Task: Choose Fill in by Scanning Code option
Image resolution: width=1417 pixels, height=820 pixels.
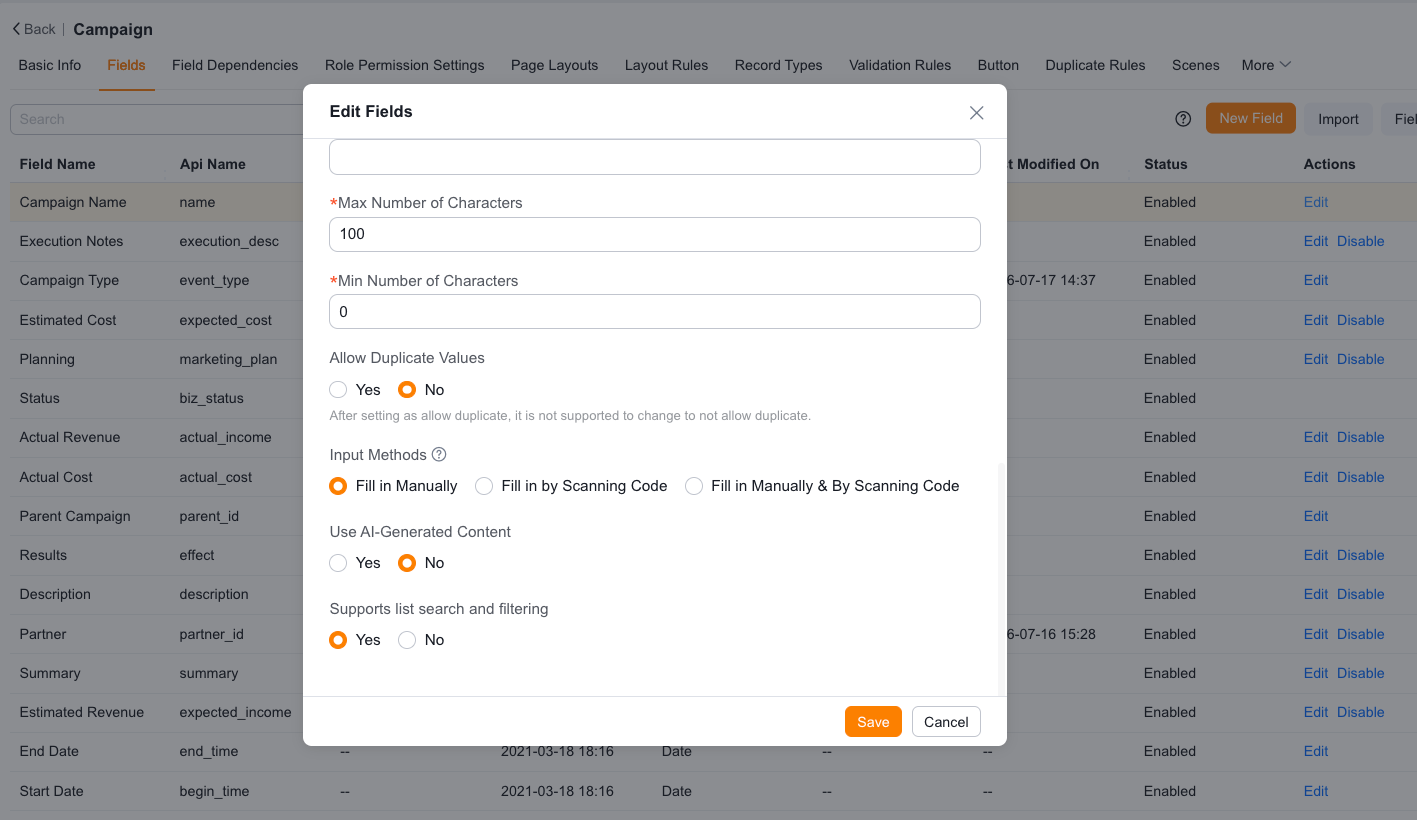Action: [484, 486]
